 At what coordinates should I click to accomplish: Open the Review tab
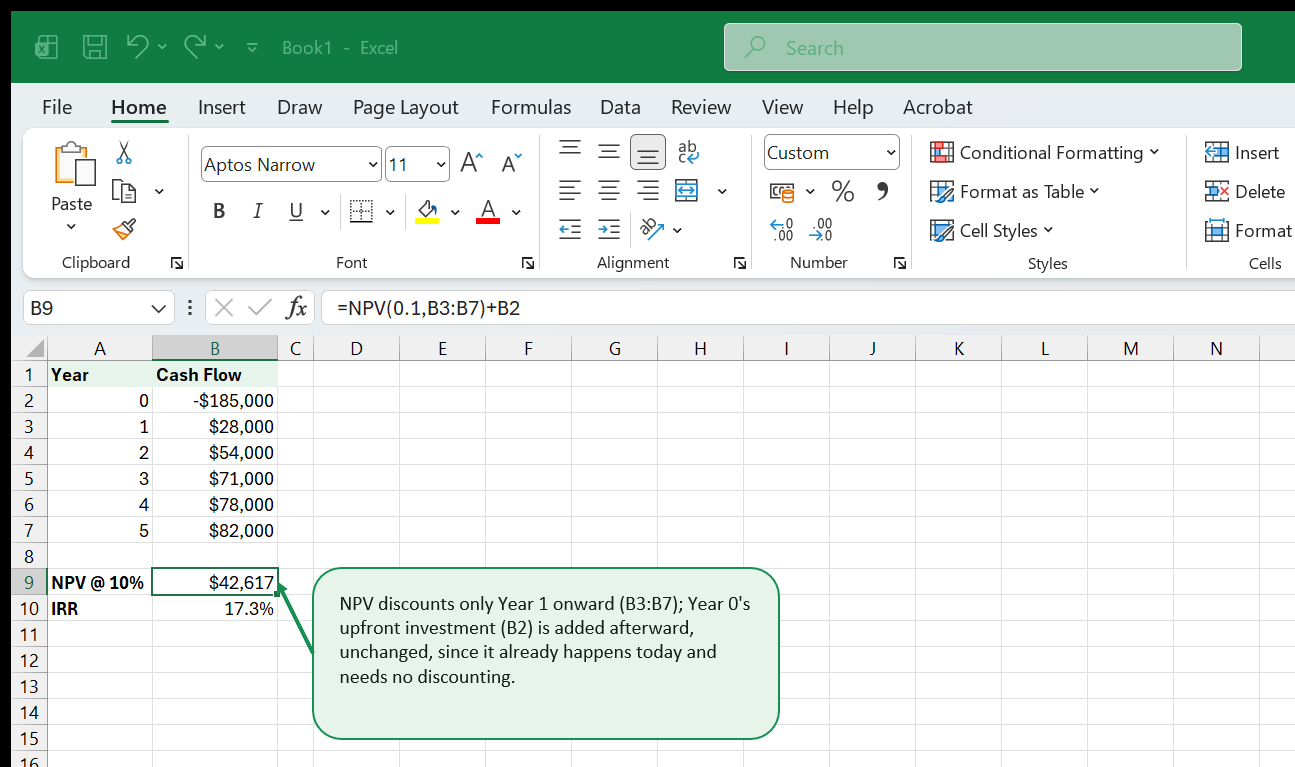point(701,107)
